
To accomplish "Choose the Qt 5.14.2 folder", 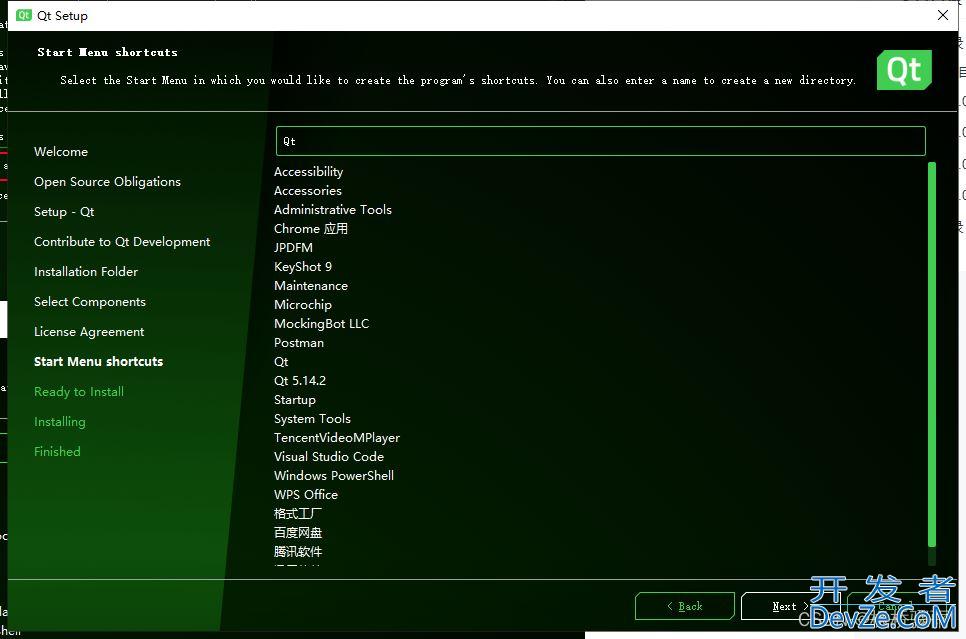I will click(300, 381).
